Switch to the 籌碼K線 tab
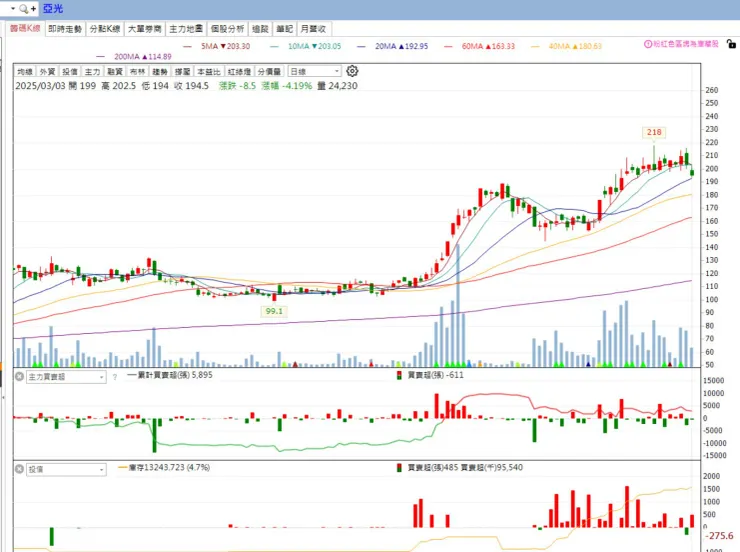Screen dimensions: 740x552 (25, 28)
